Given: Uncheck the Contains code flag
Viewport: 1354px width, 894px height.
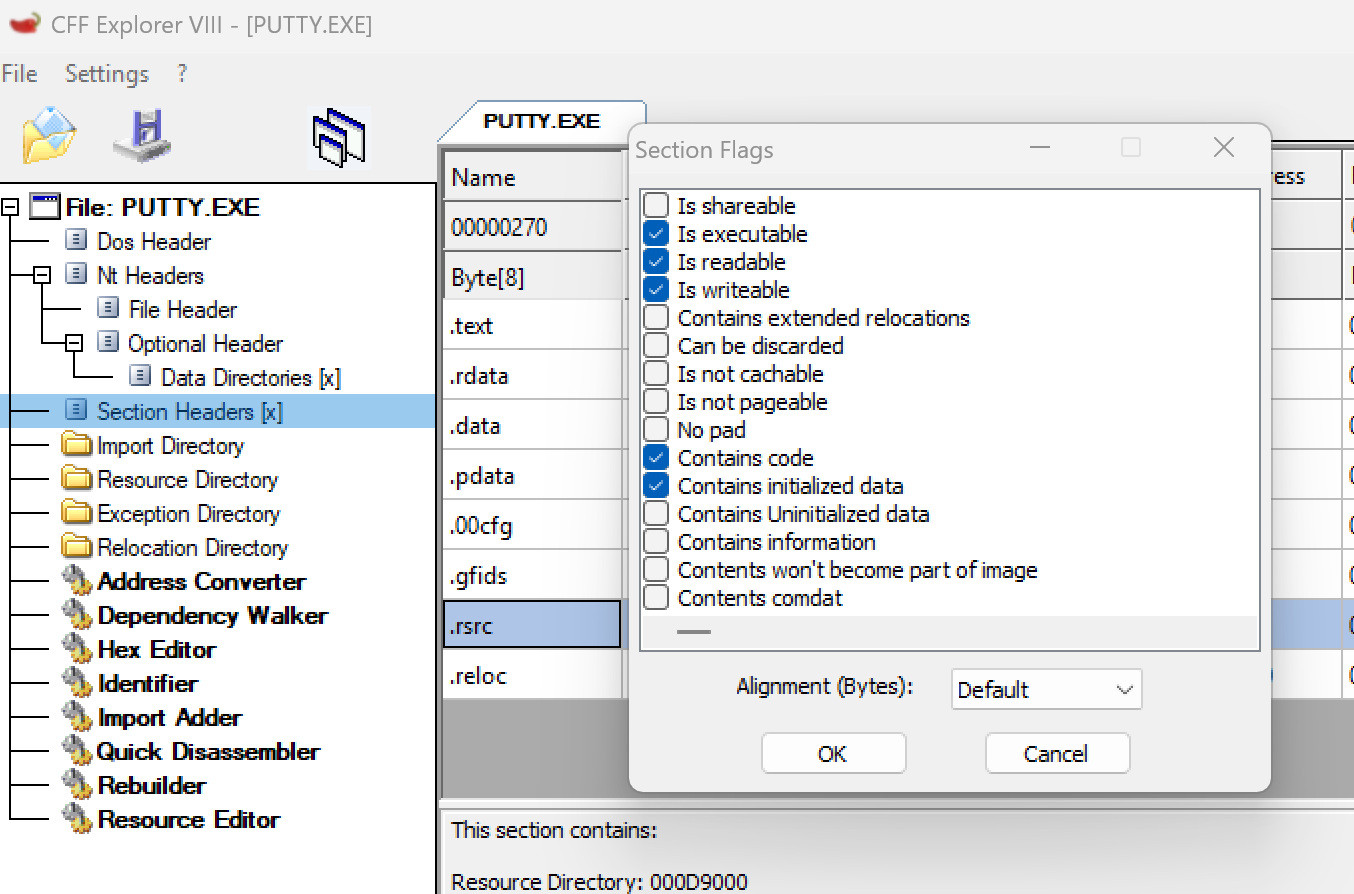Looking at the screenshot, I should click(x=656, y=458).
